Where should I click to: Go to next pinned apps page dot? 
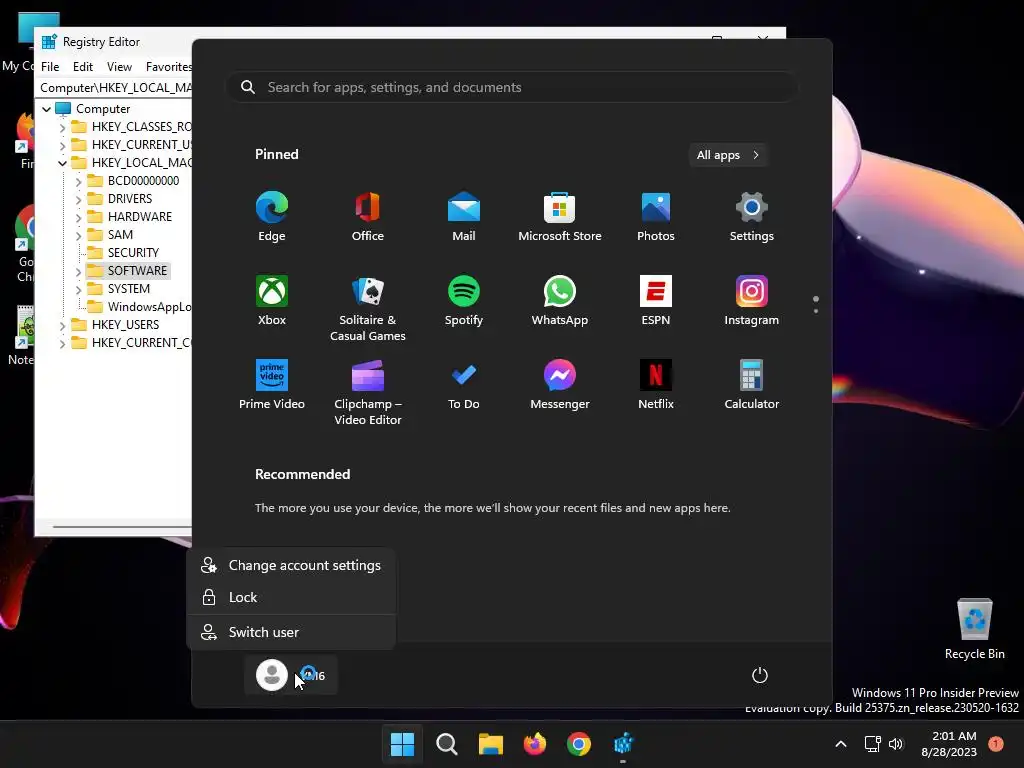(816, 311)
